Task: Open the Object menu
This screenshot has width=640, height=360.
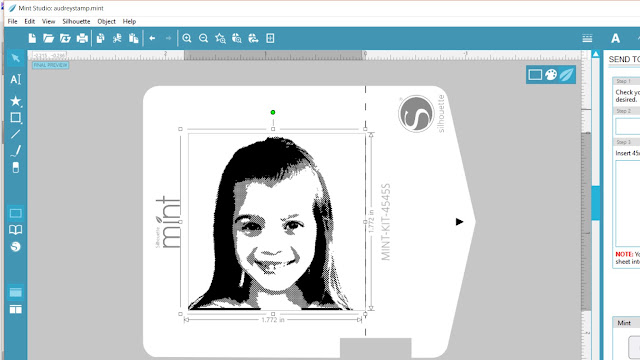Action: point(106,21)
